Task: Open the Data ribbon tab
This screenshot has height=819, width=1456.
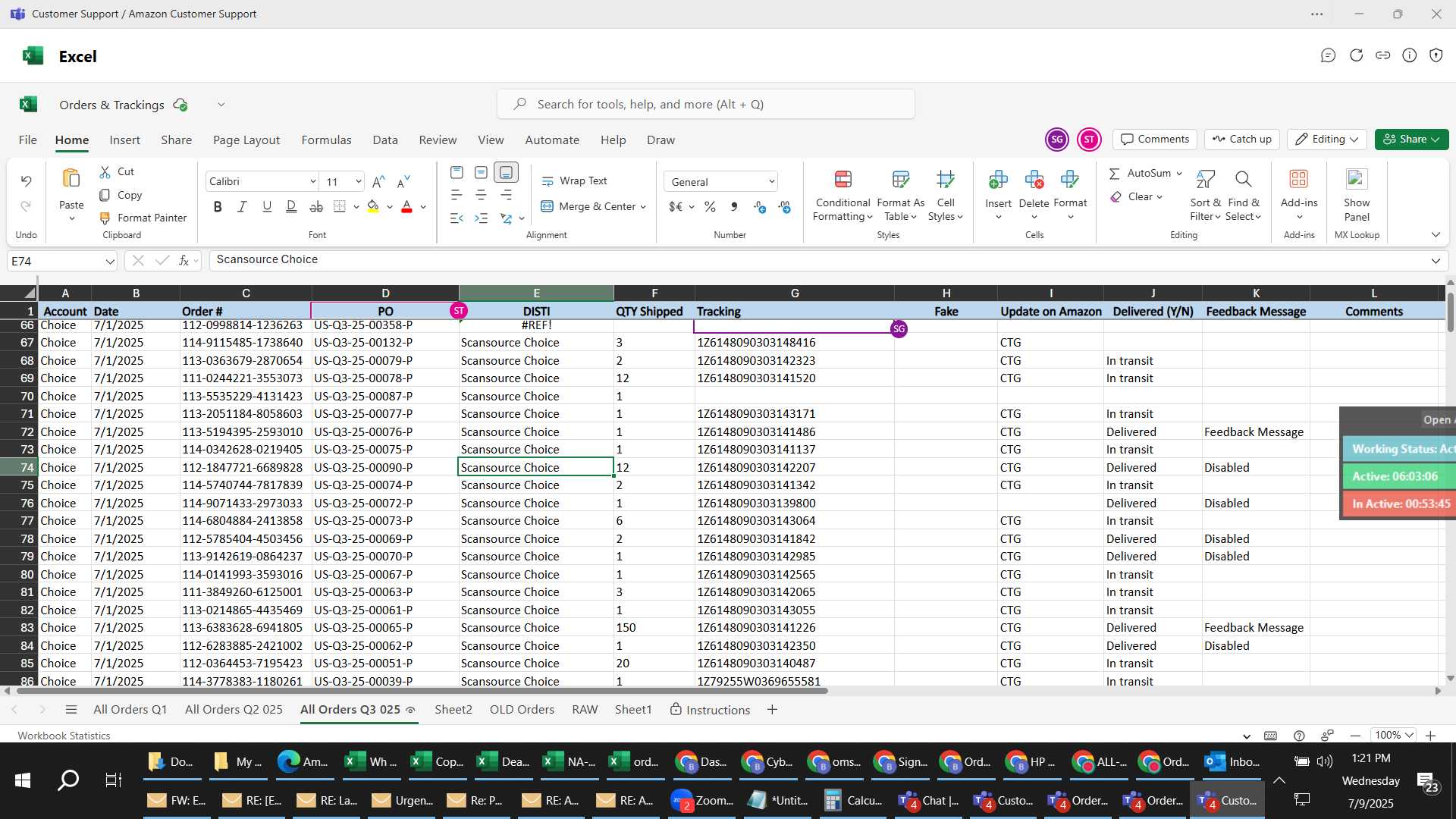Action: pos(385,140)
